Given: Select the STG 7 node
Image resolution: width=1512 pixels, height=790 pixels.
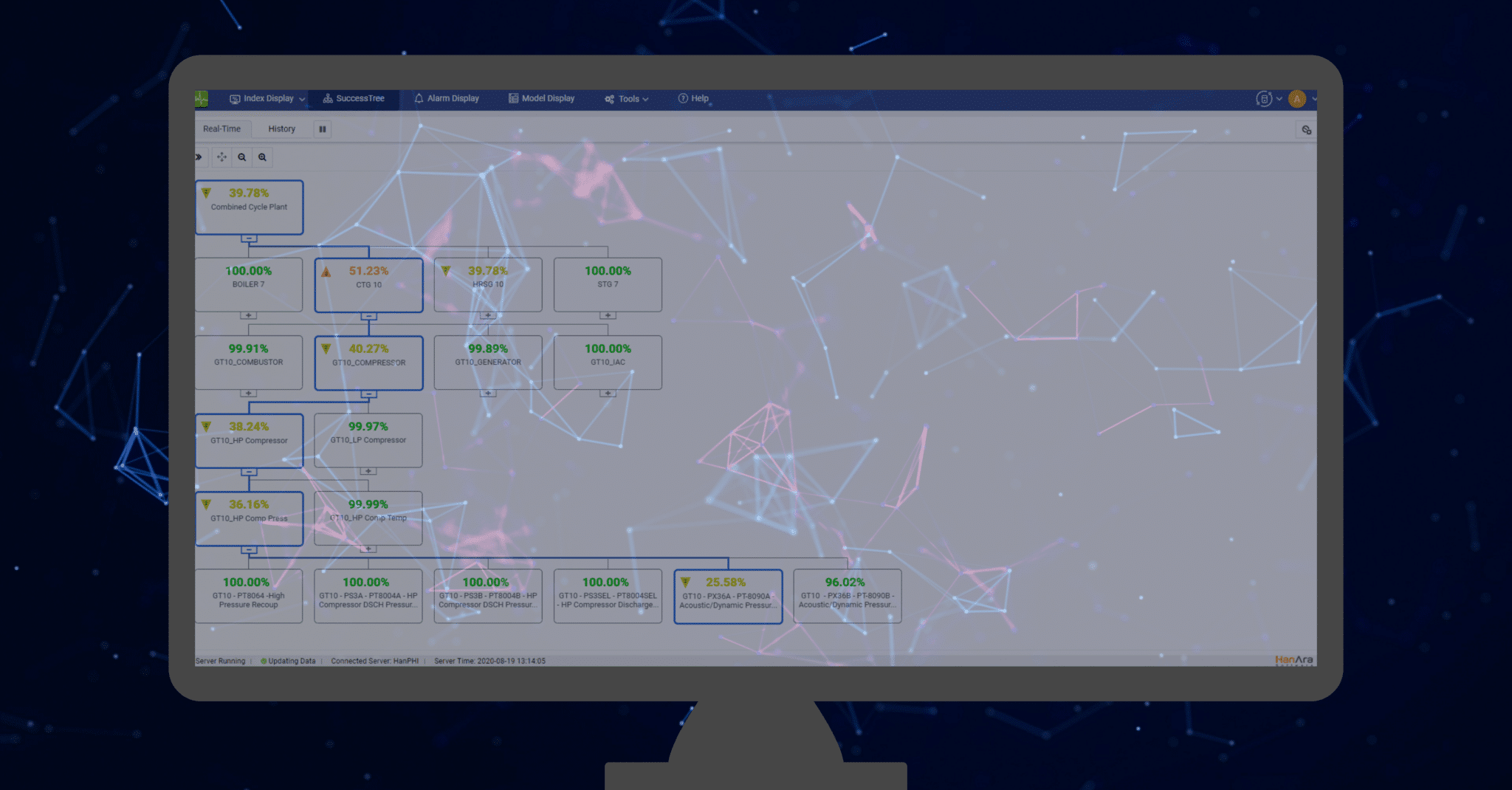Looking at the screenshot, I should pos(608,285).
